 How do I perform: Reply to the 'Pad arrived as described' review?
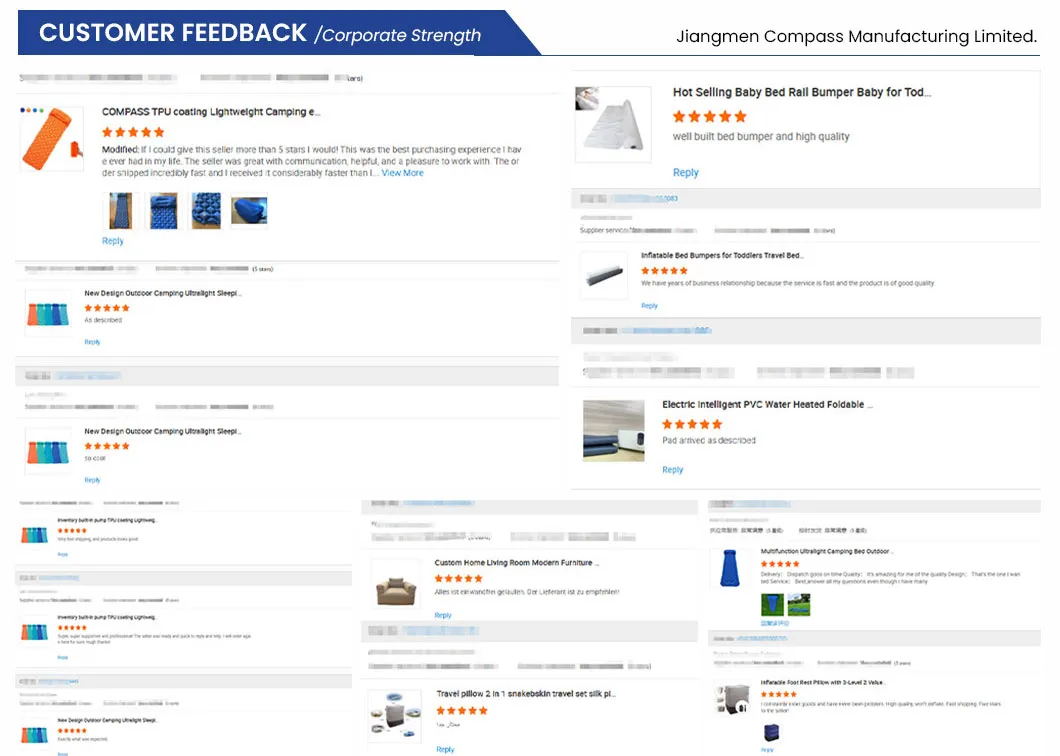pyautogui.click(x=672, y=470)
